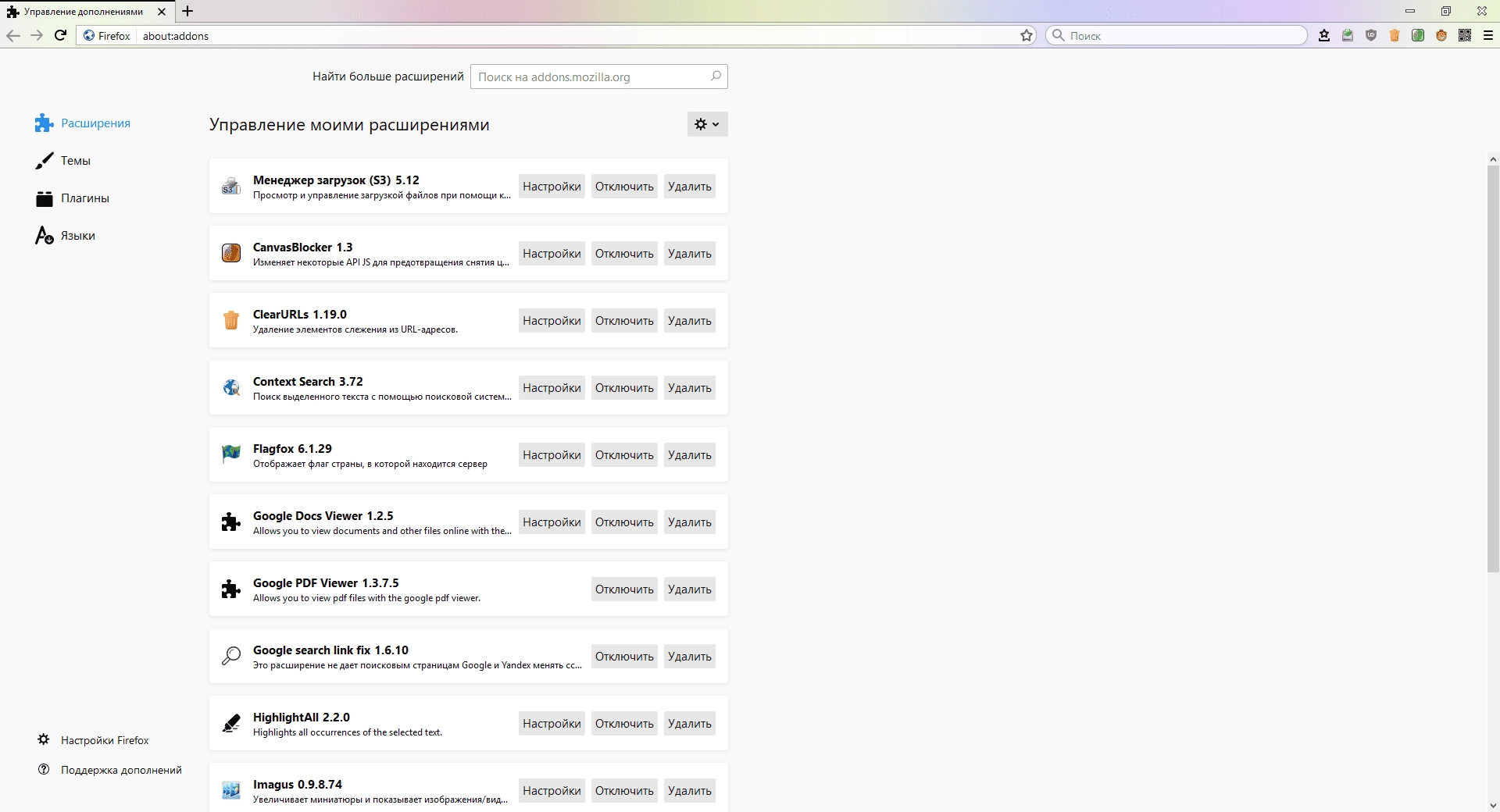This screenshot has height=812, width=1500.
Task: Open Настройки for Менеджер загрузок (S3)
Action: point(552,186)
